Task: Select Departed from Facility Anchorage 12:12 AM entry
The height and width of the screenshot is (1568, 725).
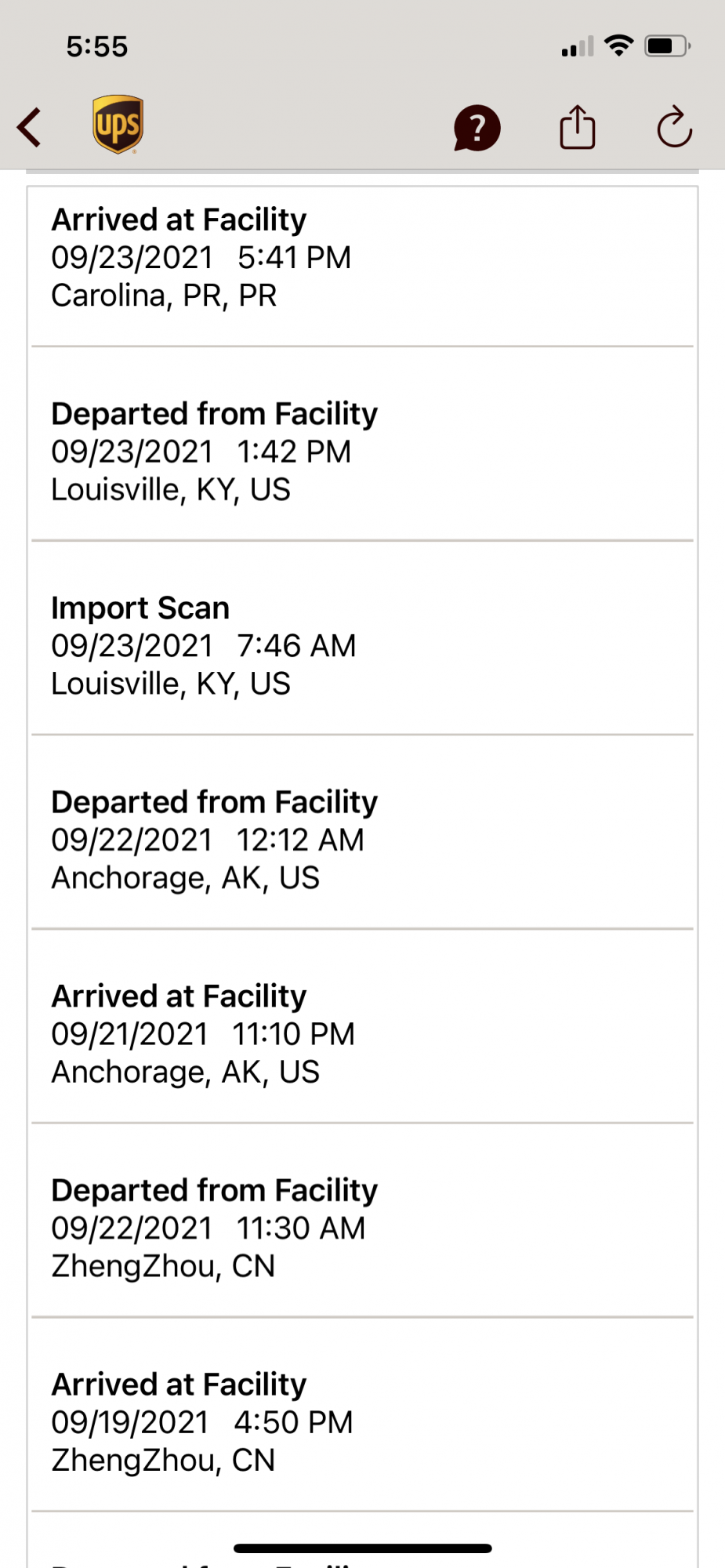Action: tap(362, 833)
